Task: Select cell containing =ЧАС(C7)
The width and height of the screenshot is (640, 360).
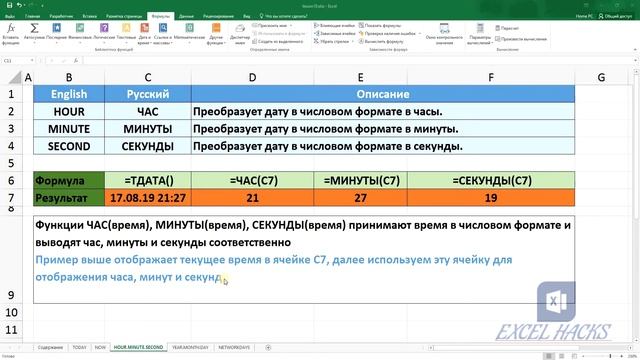Action: pos(253,180)
